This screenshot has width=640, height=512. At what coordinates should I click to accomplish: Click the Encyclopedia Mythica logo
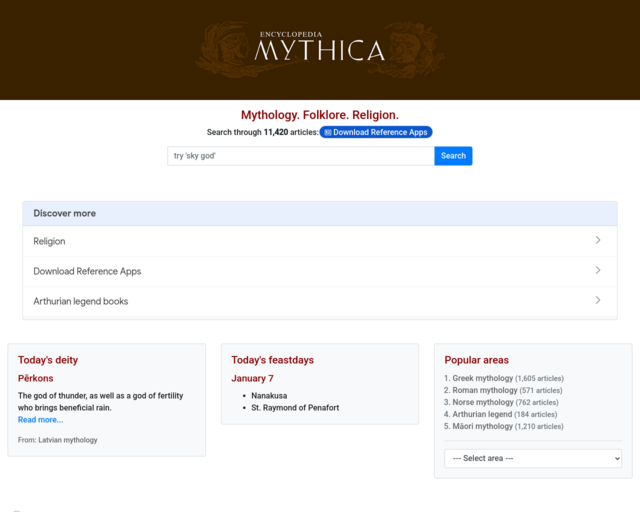pos(320,49)
